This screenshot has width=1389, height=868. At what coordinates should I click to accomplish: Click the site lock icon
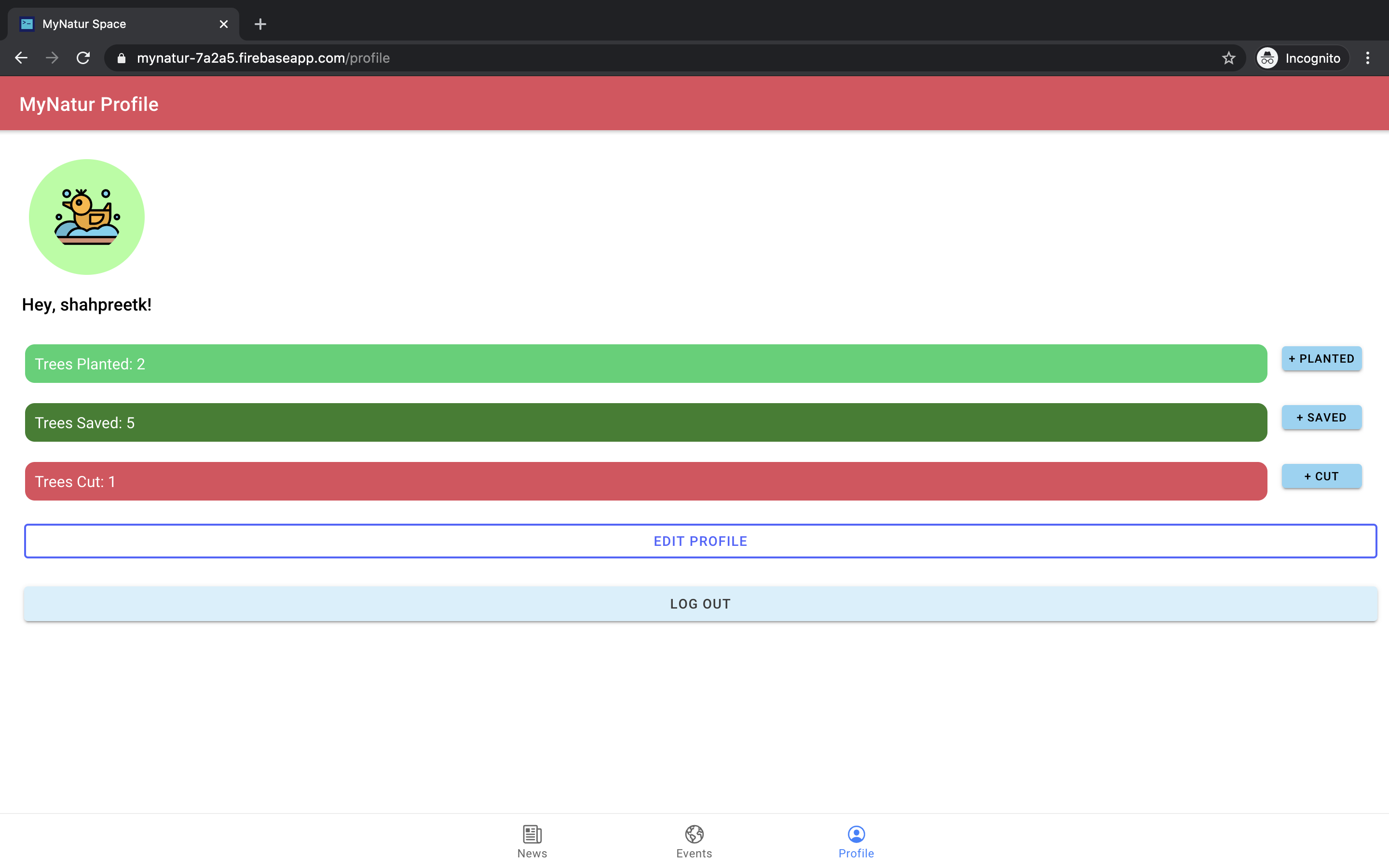121,58
